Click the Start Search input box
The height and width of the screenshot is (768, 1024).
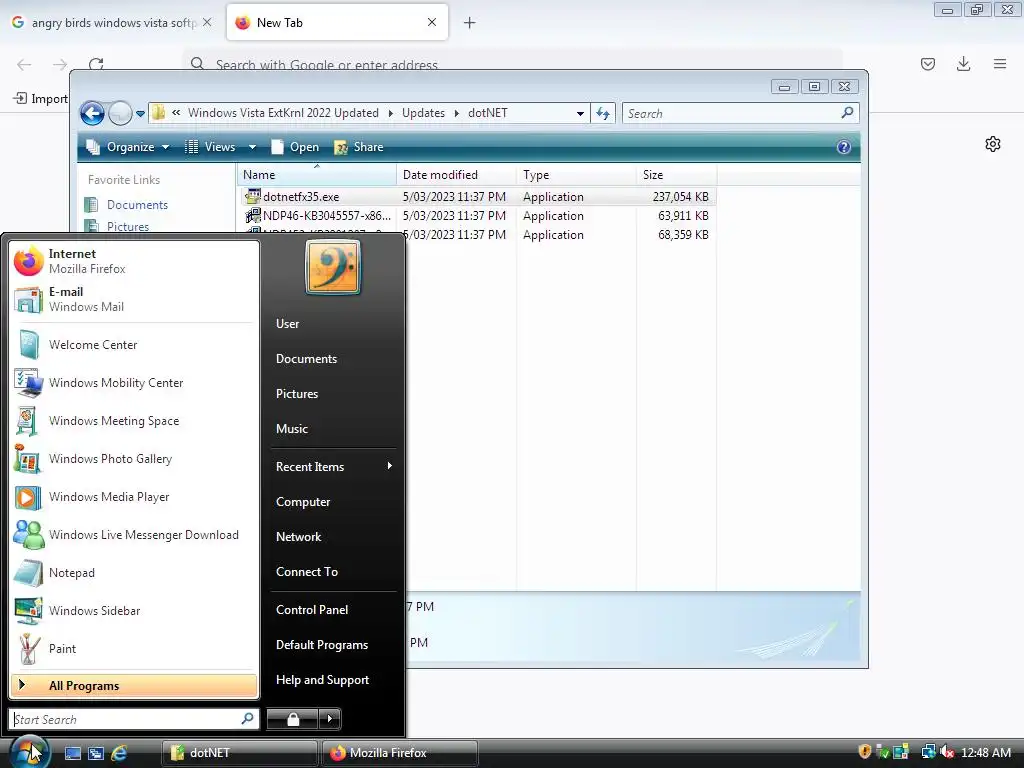(x=134, y=719)
